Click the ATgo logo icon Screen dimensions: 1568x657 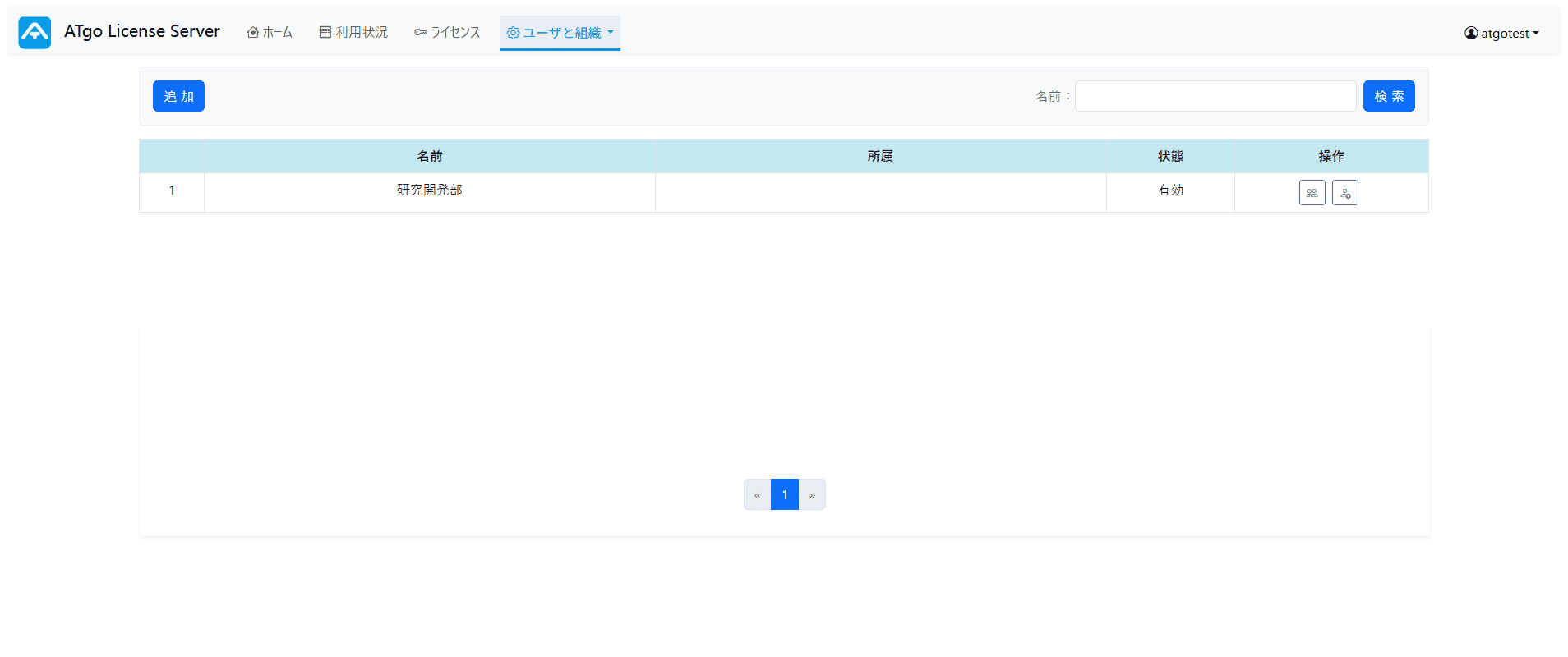click(x=35, y=33)
